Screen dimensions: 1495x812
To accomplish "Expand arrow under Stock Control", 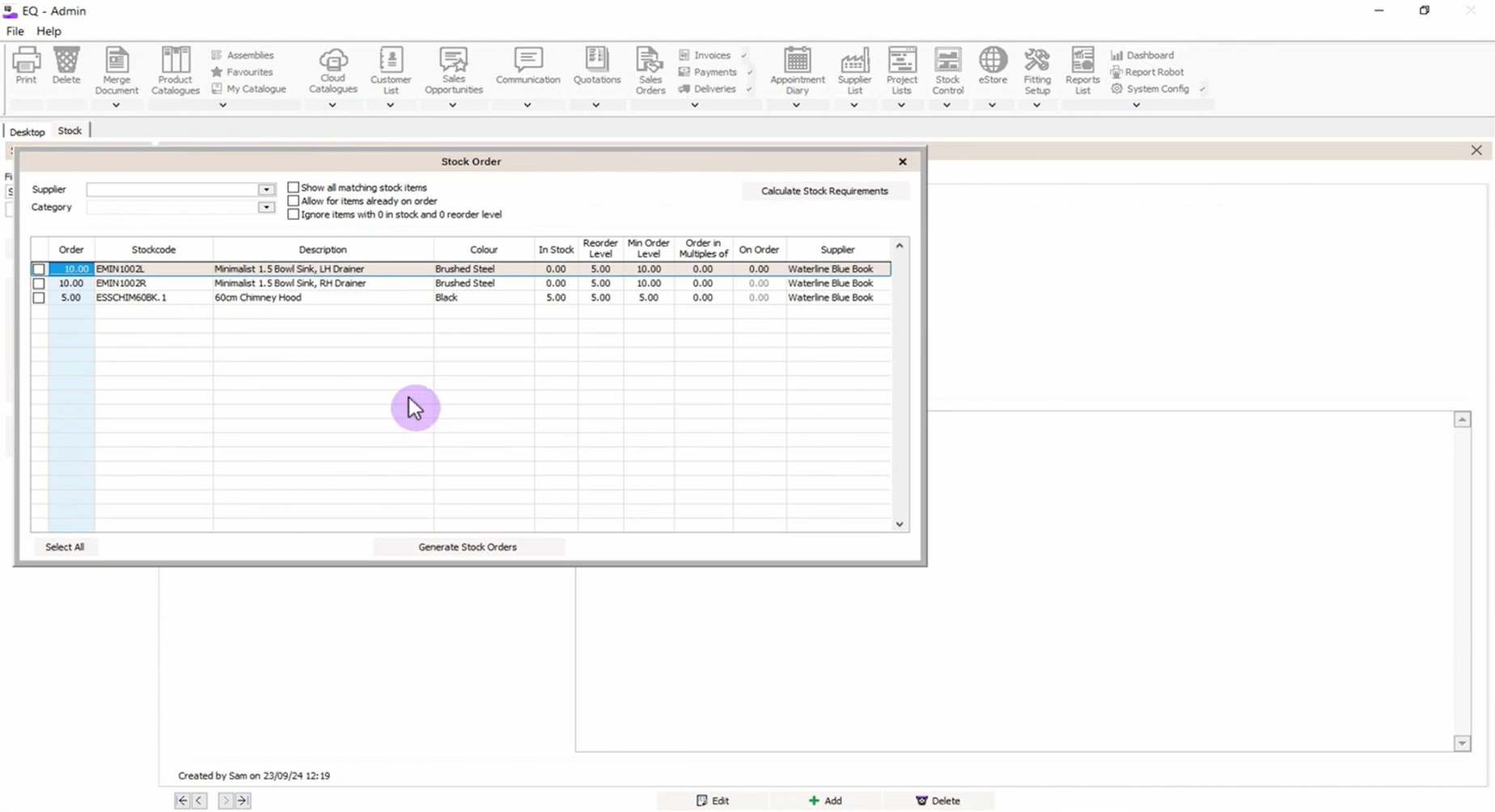I will click(947, 105).
